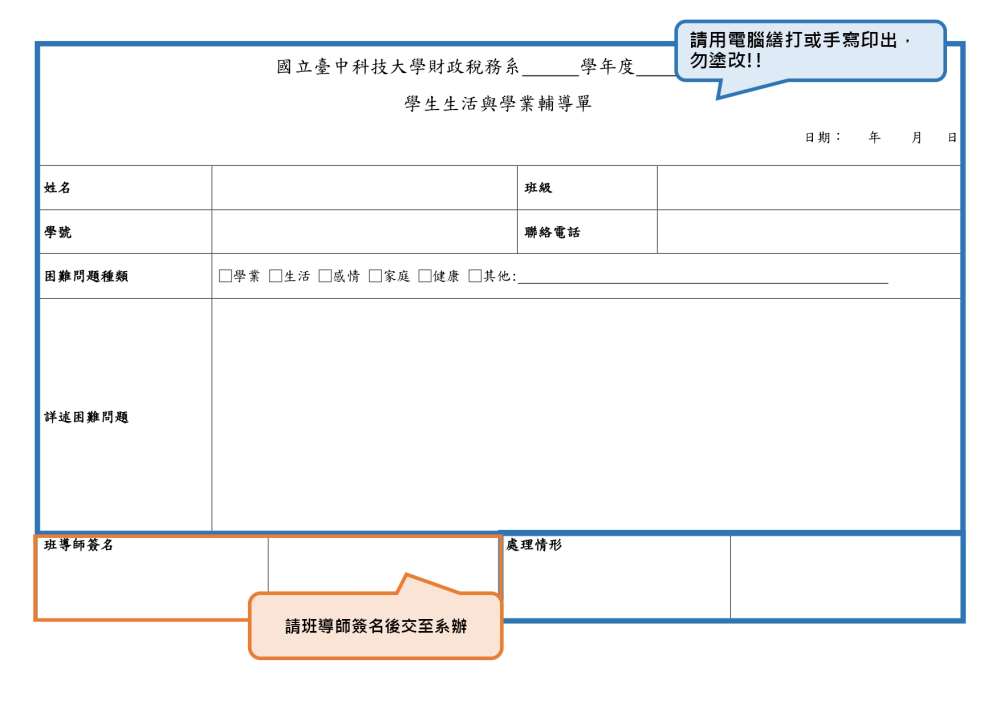Click the 日期 year blank field
Image resolution: width=1000 pixels, height=708 pixels.
pos(855,137)
